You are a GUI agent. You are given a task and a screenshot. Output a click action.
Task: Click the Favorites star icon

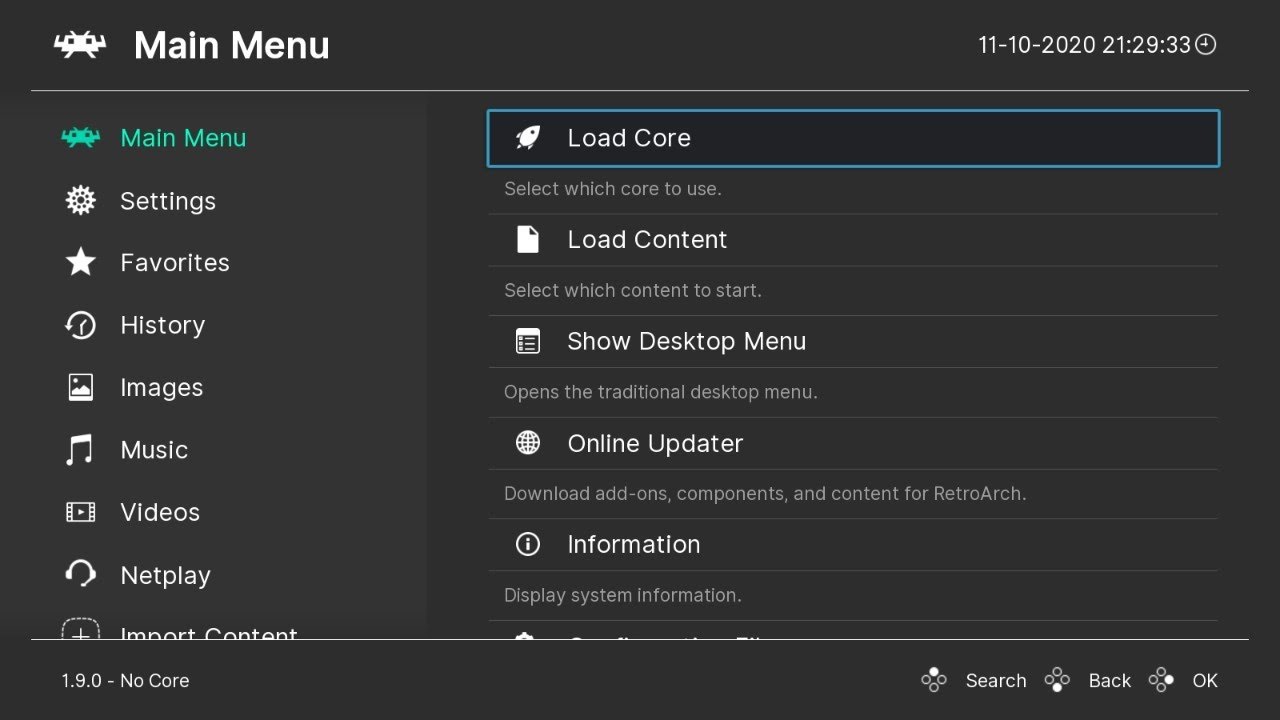(x=80, y=263)
